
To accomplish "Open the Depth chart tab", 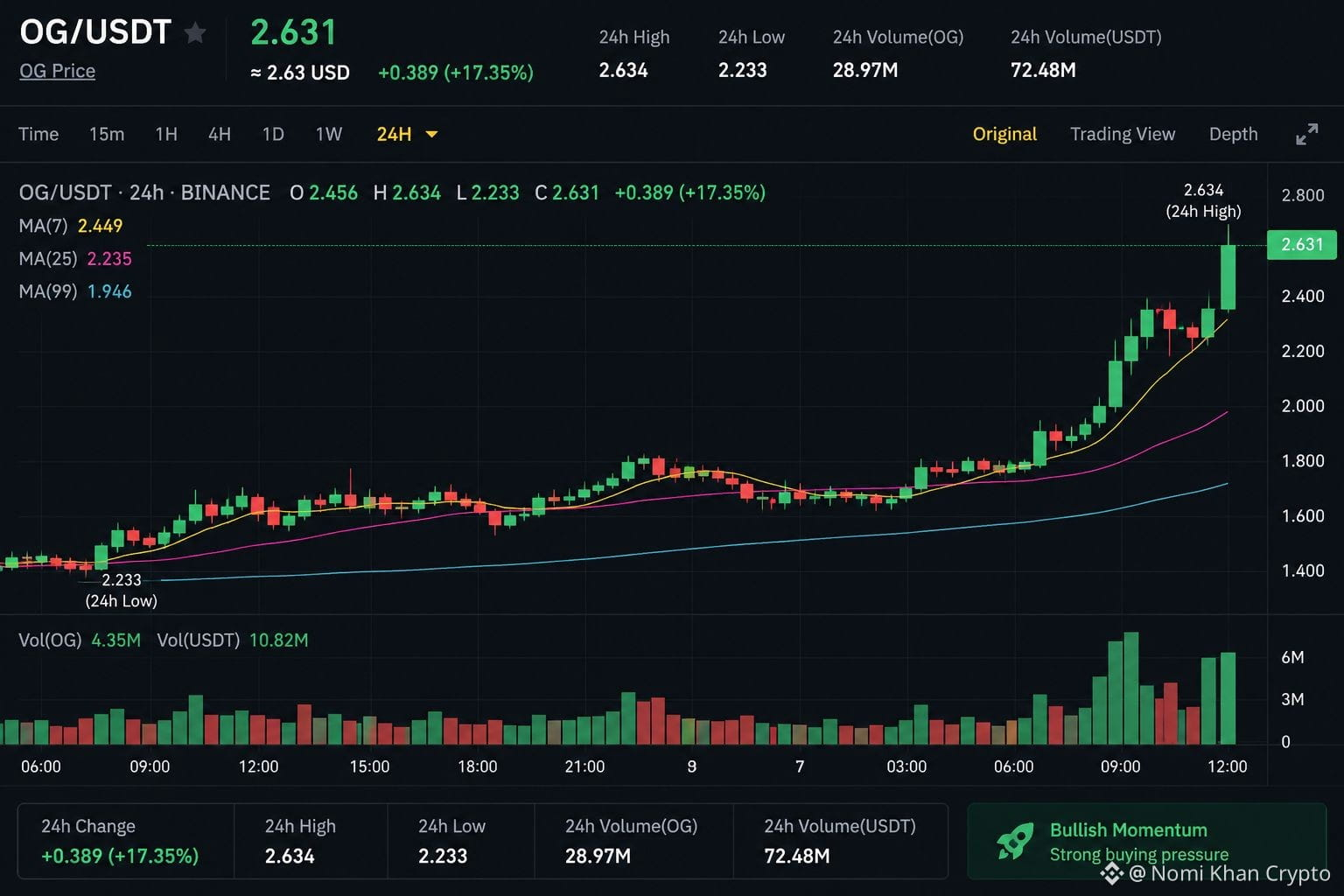I will pos(1233,134).
